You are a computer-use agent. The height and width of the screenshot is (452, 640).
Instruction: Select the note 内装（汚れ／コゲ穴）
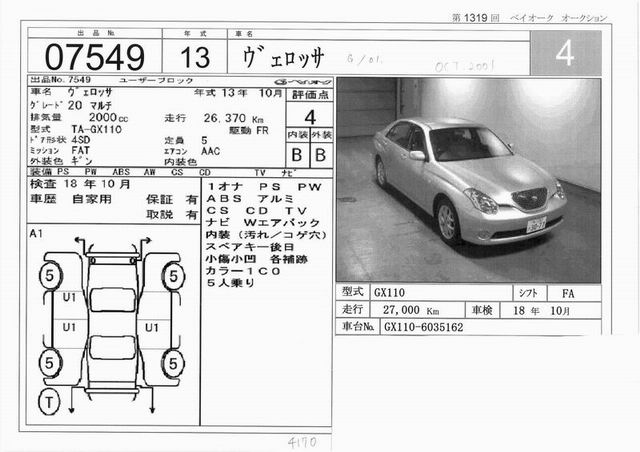pyautogui.click(x=267, y=235)
